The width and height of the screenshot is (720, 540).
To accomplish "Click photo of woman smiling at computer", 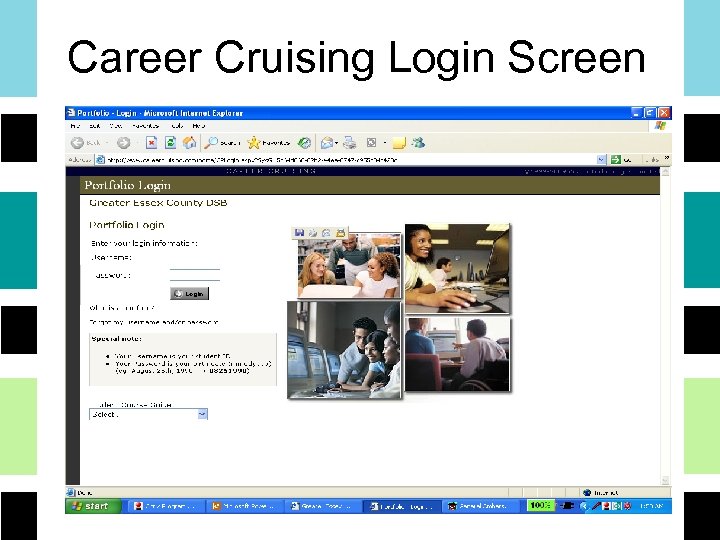I will point(457,268).
